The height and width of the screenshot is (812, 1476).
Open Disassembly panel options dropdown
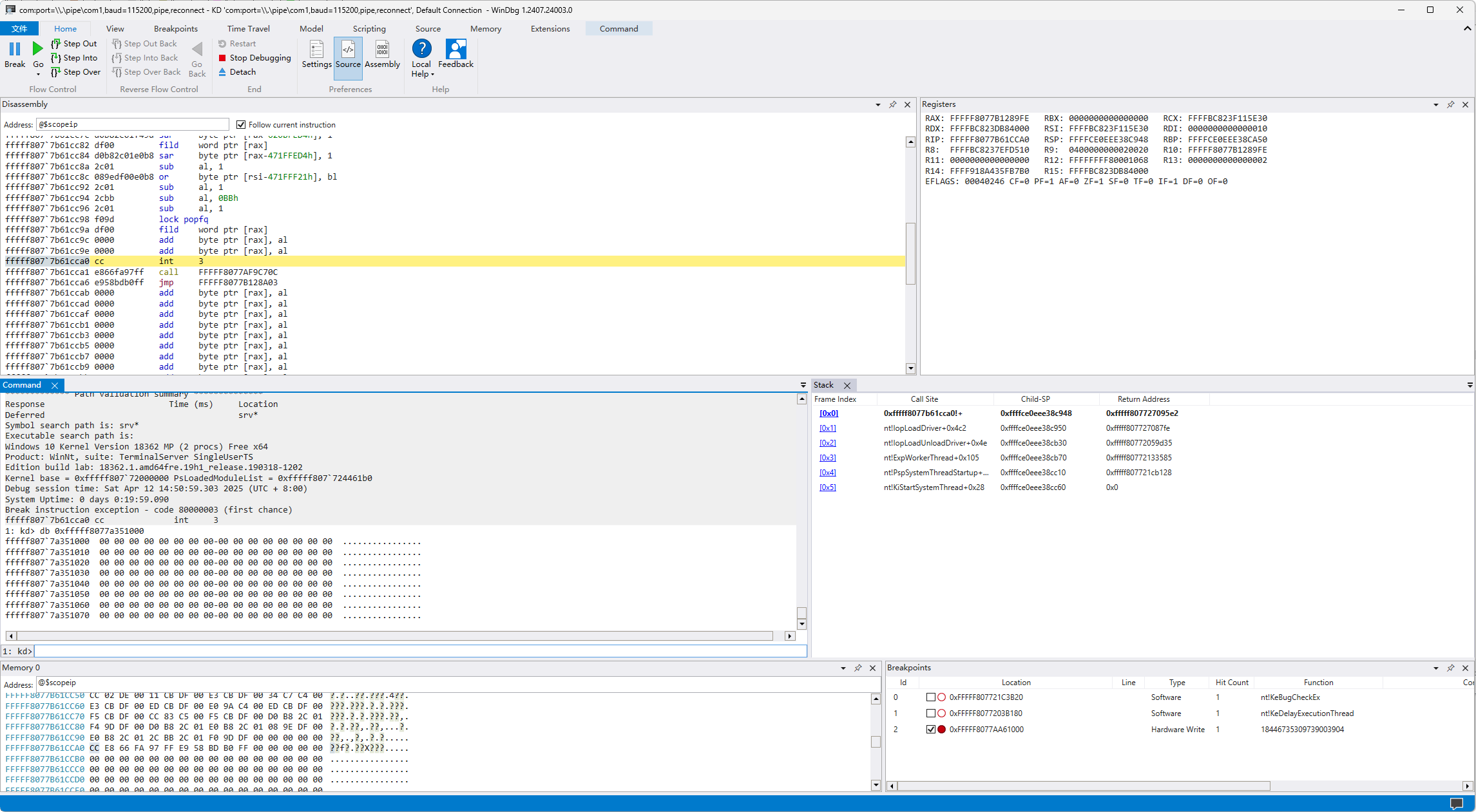tap(877, 104)
